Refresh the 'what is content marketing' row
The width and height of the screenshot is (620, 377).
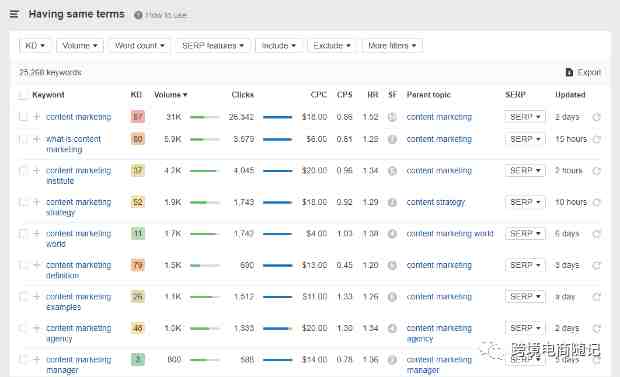click(596, 139)
